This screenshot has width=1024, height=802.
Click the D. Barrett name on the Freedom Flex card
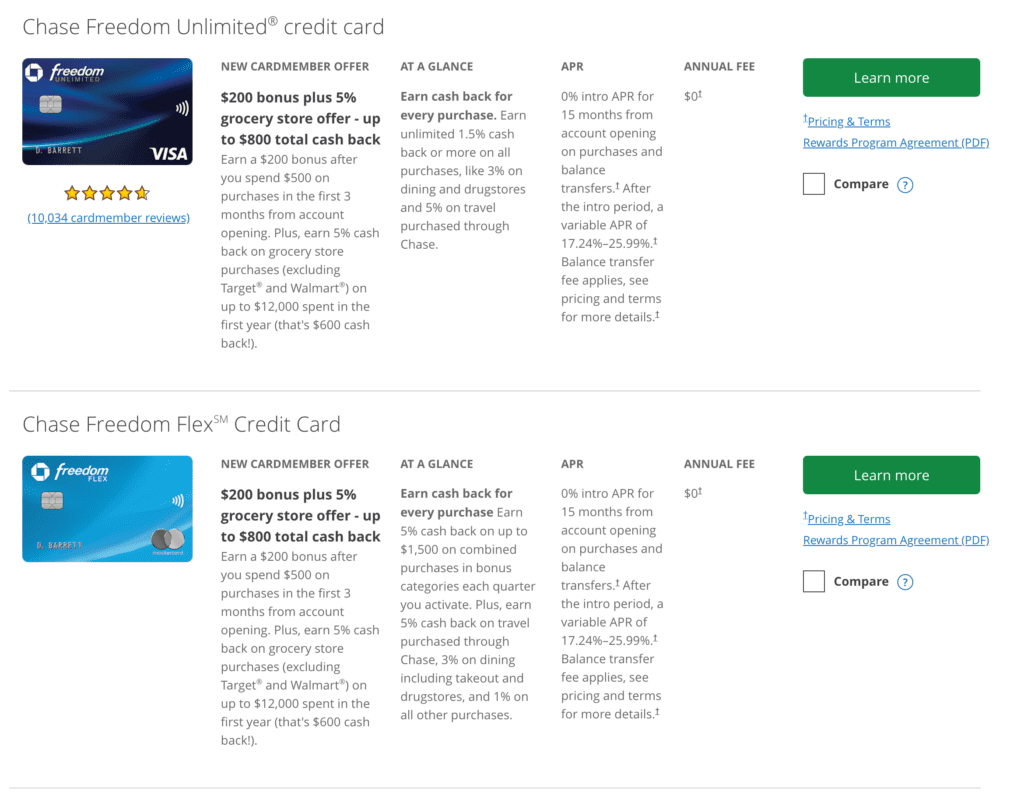point(58,545)
